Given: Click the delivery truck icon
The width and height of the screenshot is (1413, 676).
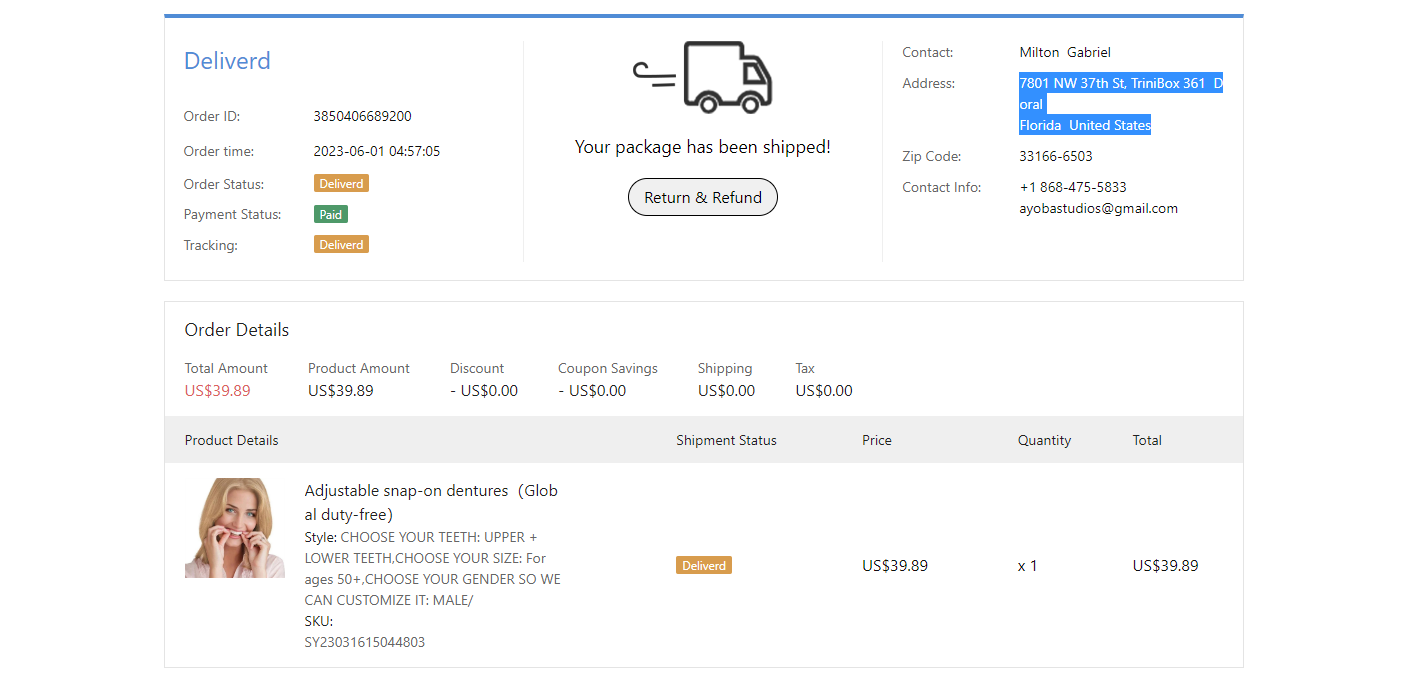Looking at the screenshot, I should (703, 77).
